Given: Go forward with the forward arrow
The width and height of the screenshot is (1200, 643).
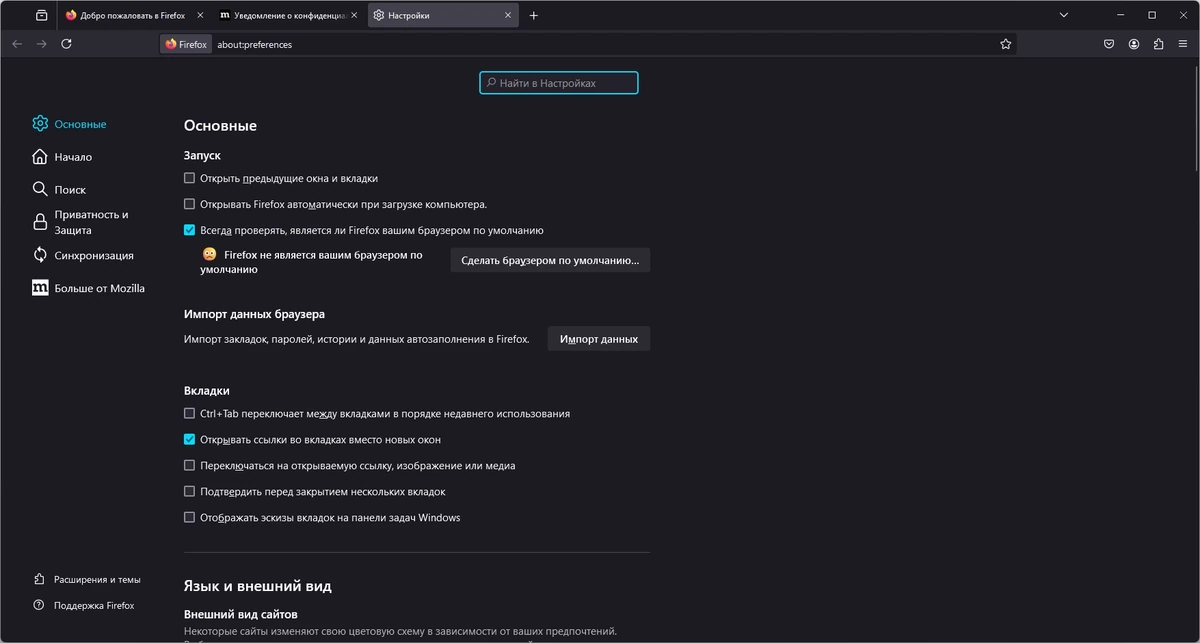Looking at the screenshot, I should click(x=41, y=44).
